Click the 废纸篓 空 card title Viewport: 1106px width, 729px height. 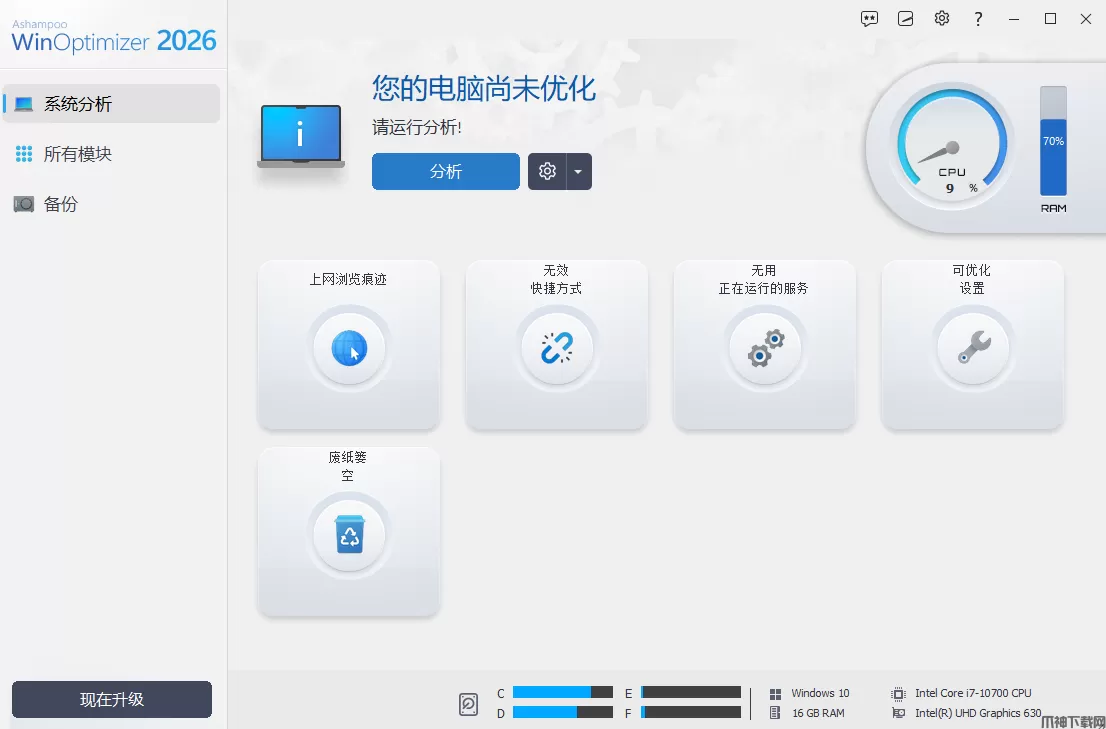348,466
